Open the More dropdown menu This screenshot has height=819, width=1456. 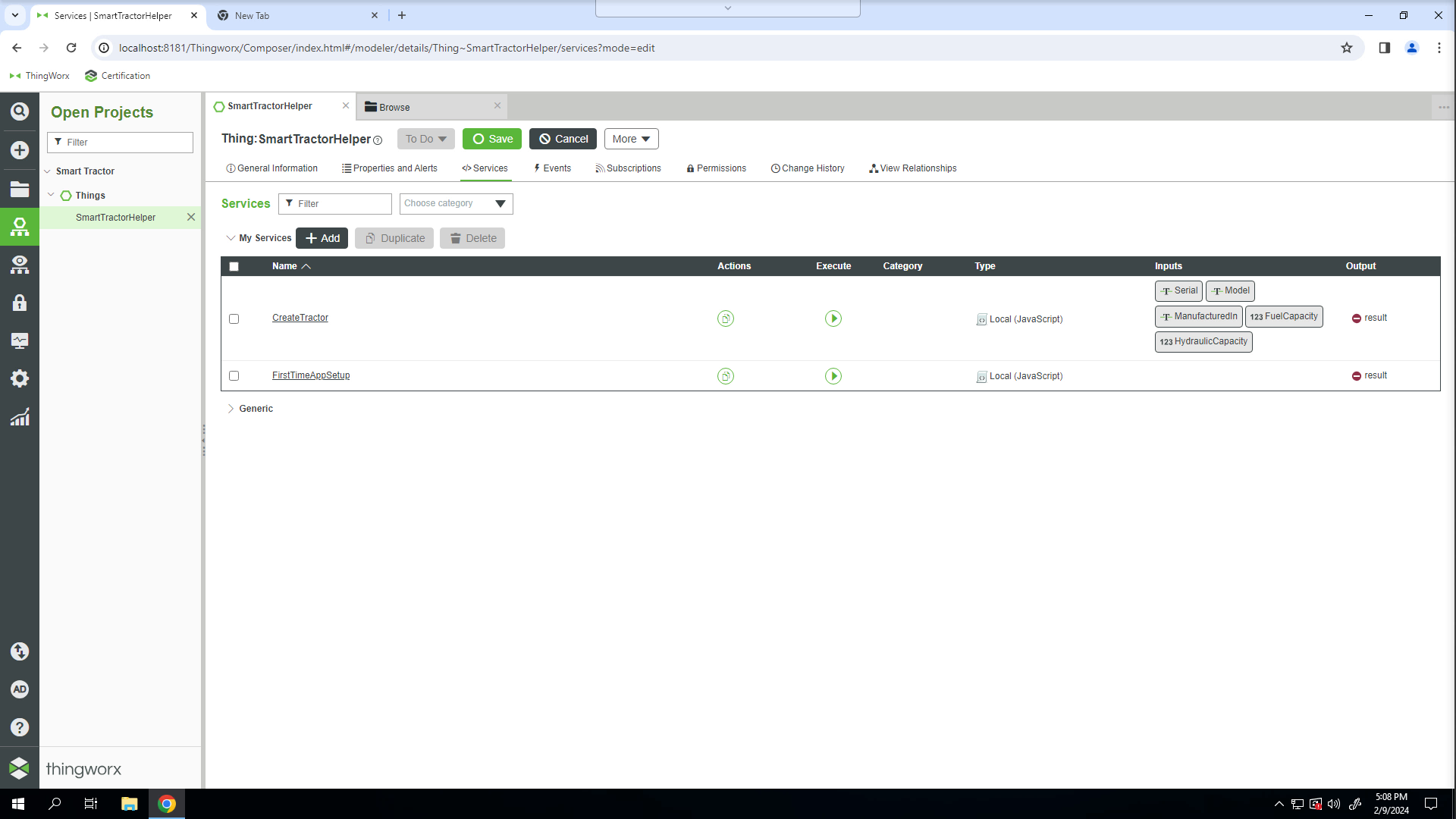631,139
